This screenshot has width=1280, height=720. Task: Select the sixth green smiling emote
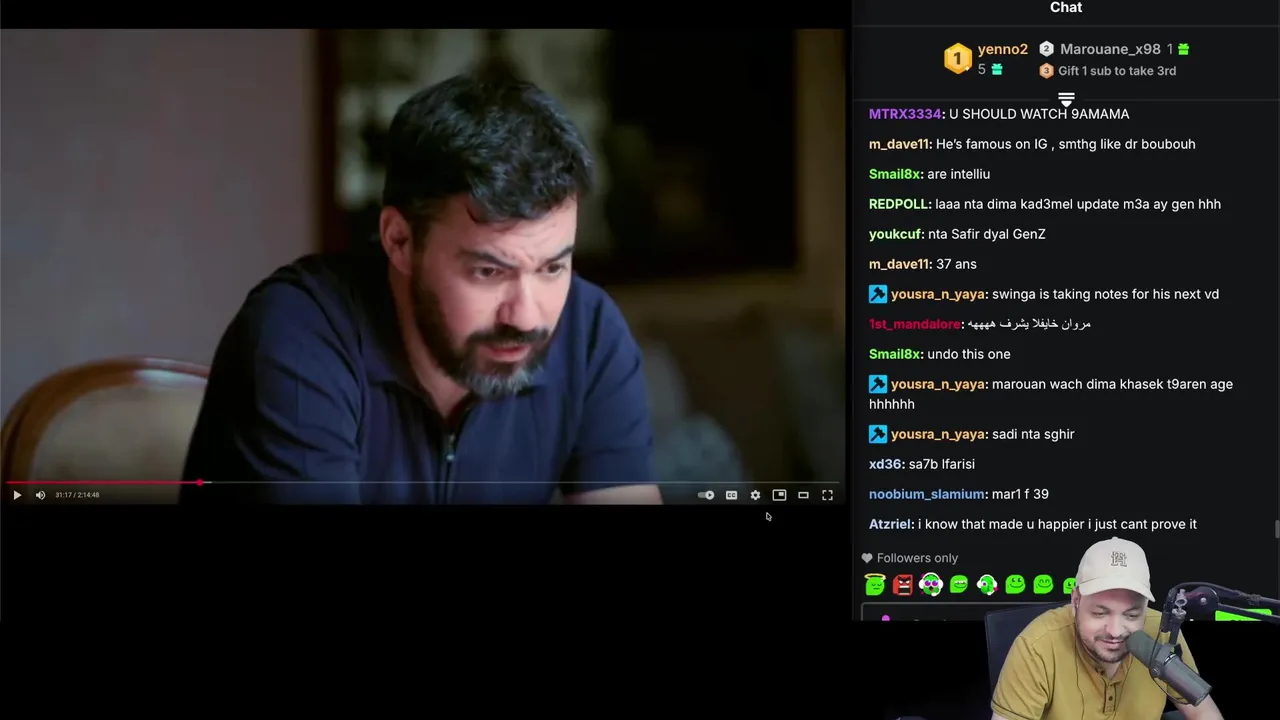[1015, 584]
